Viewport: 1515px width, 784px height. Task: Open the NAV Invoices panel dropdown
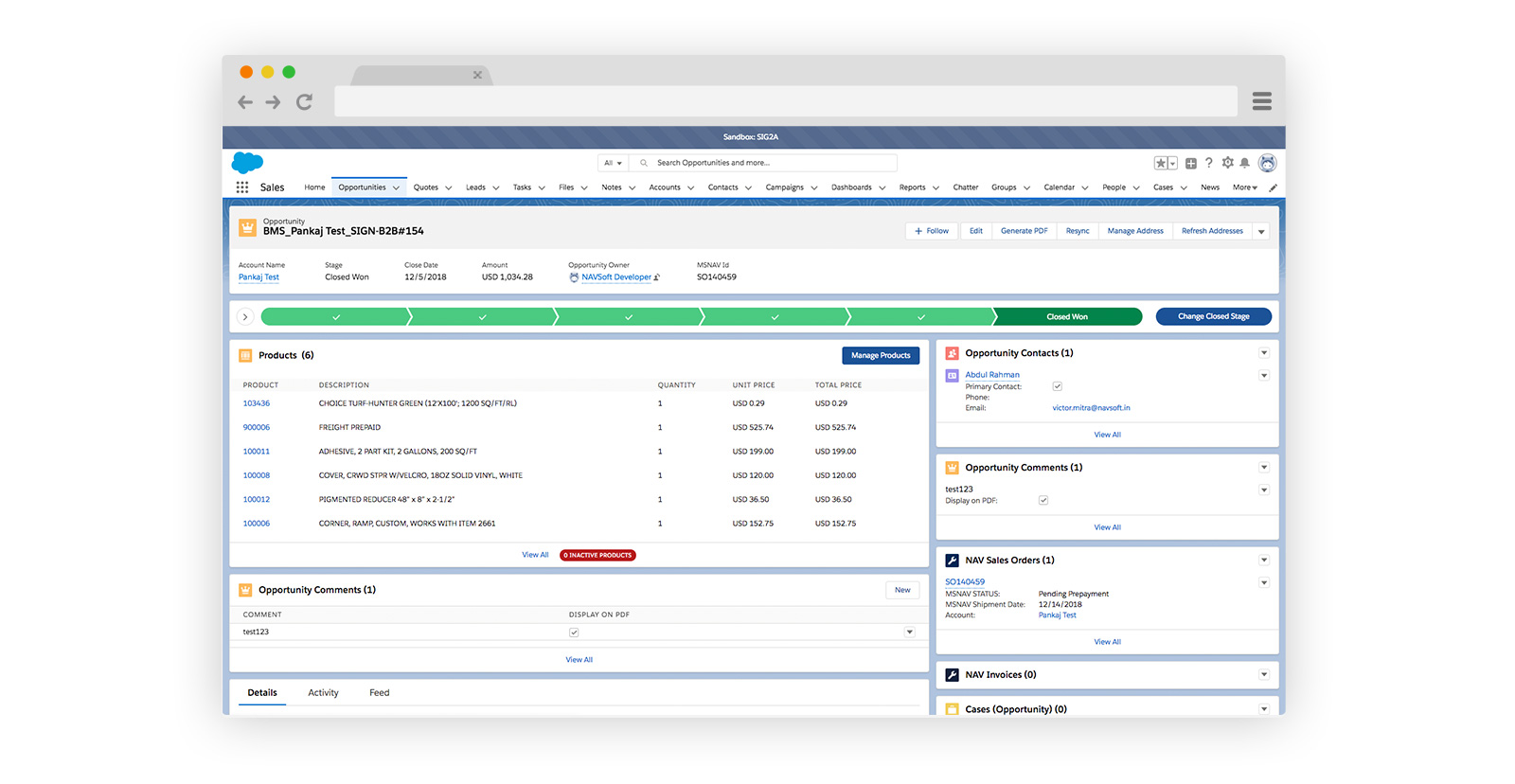click(x=1264, y=675)
